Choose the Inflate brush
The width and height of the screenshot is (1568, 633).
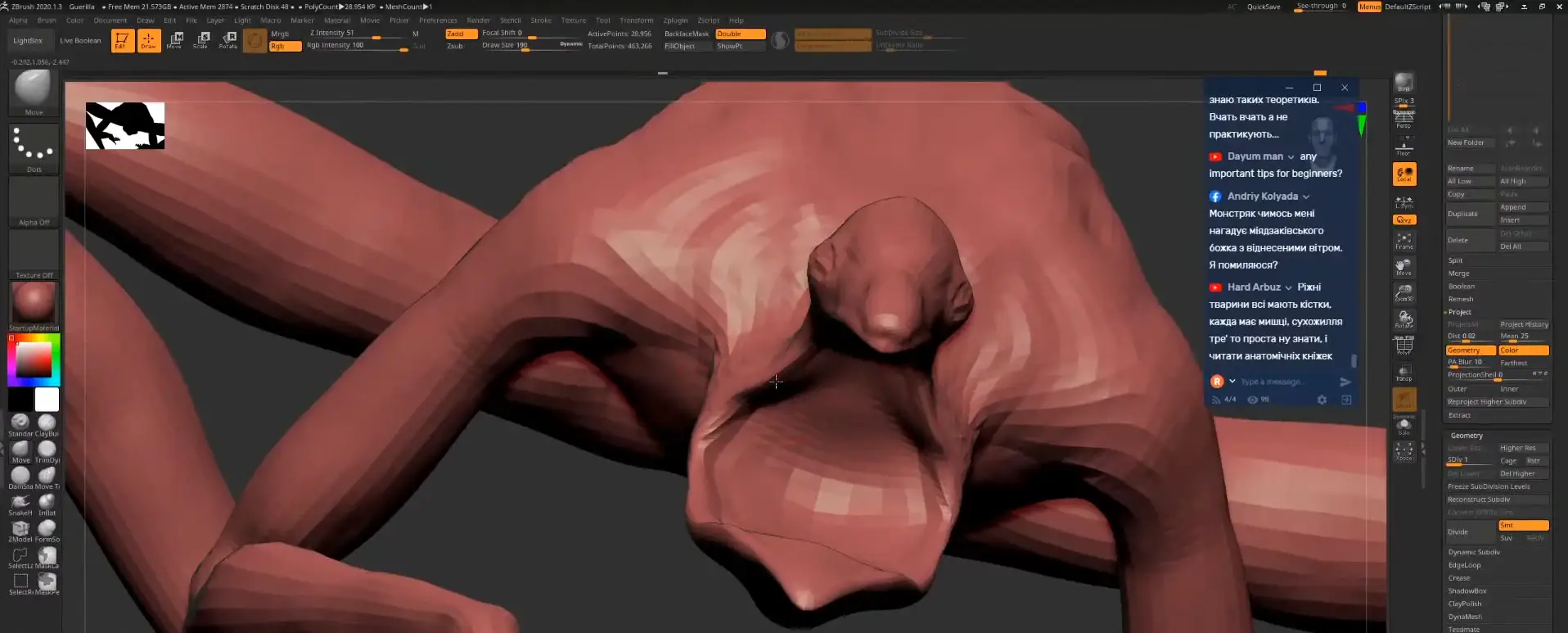coord(47,502)
